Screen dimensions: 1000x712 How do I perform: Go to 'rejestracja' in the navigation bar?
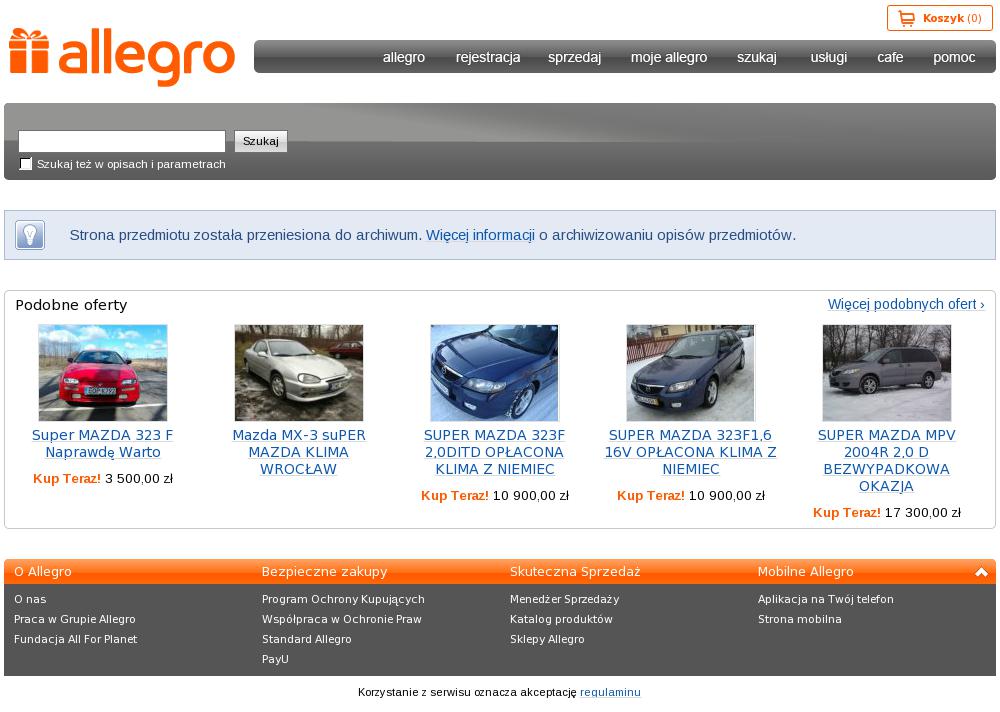488,57
